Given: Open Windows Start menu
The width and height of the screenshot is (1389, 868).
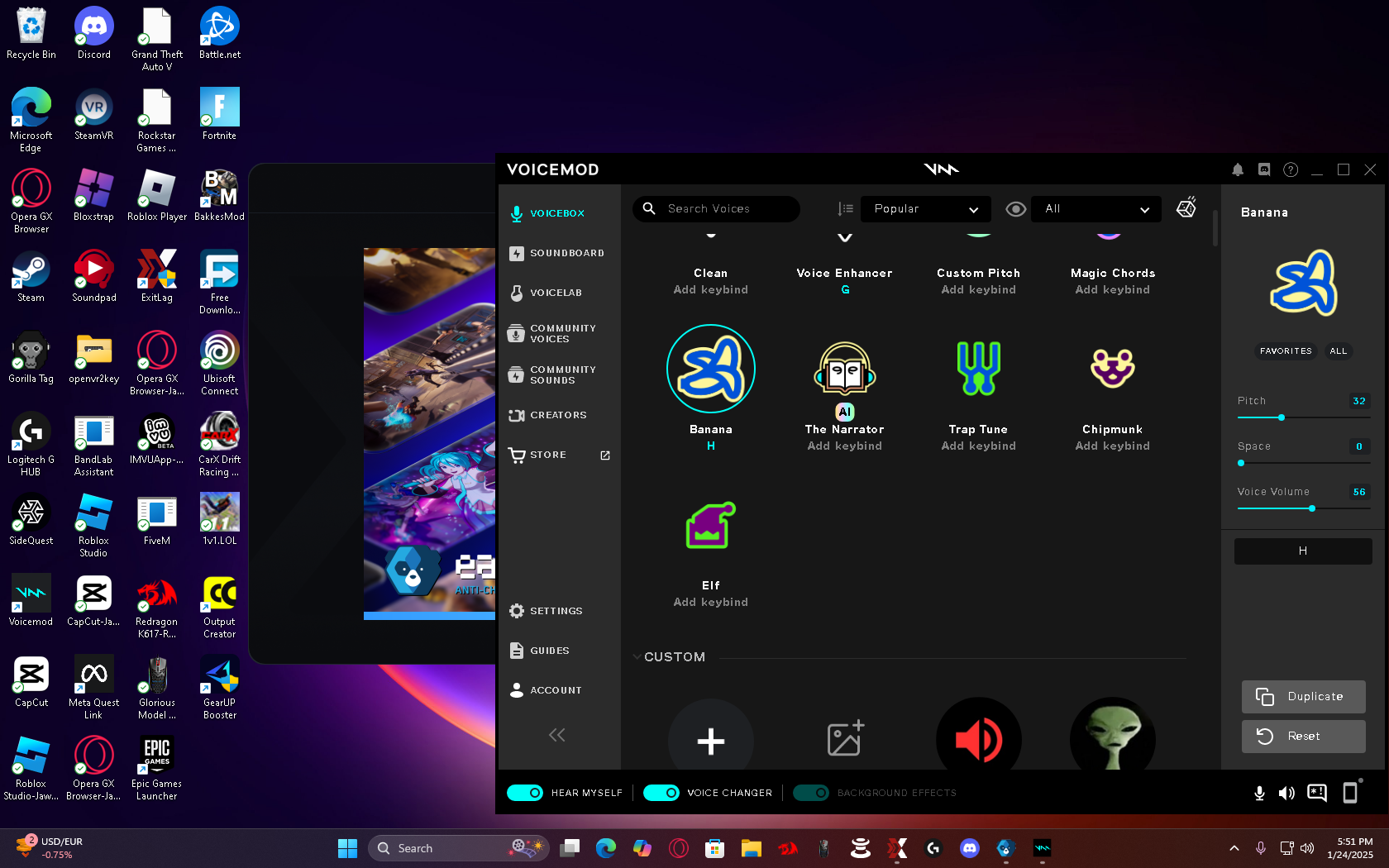Looking at the screenshot, I should click(347, 848).
